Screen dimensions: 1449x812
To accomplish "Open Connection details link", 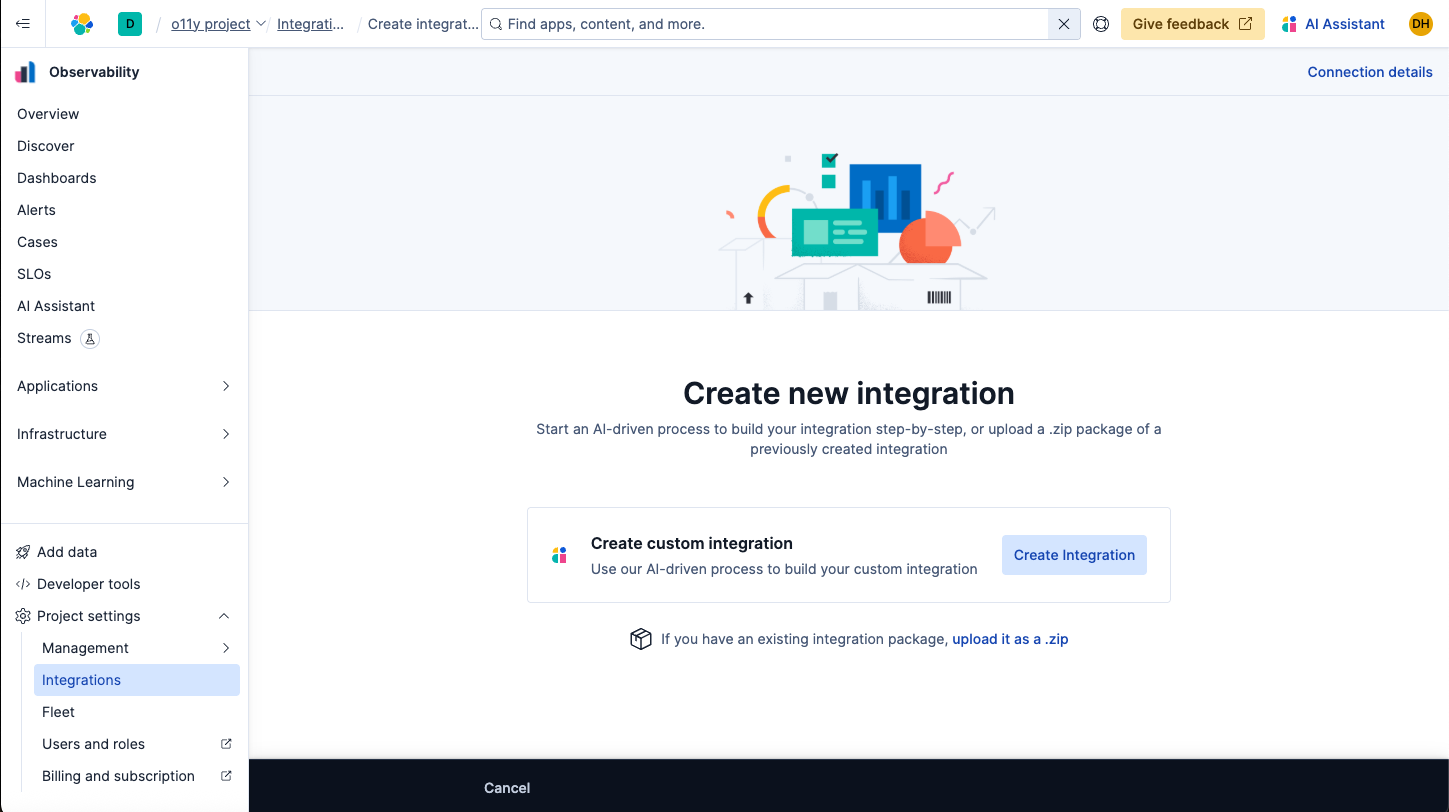I will [1369, 72].
